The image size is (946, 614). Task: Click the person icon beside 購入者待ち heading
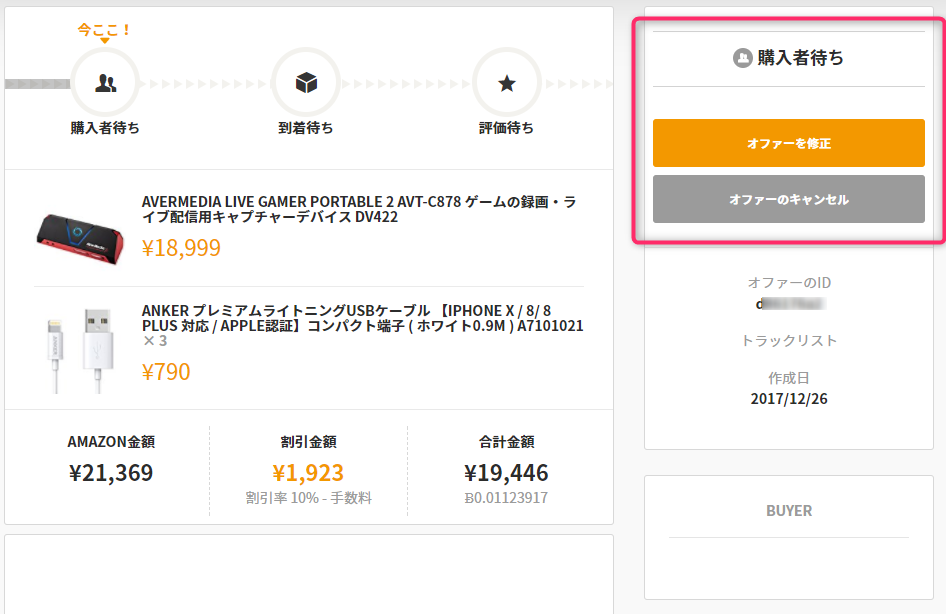tap(742, 58)
